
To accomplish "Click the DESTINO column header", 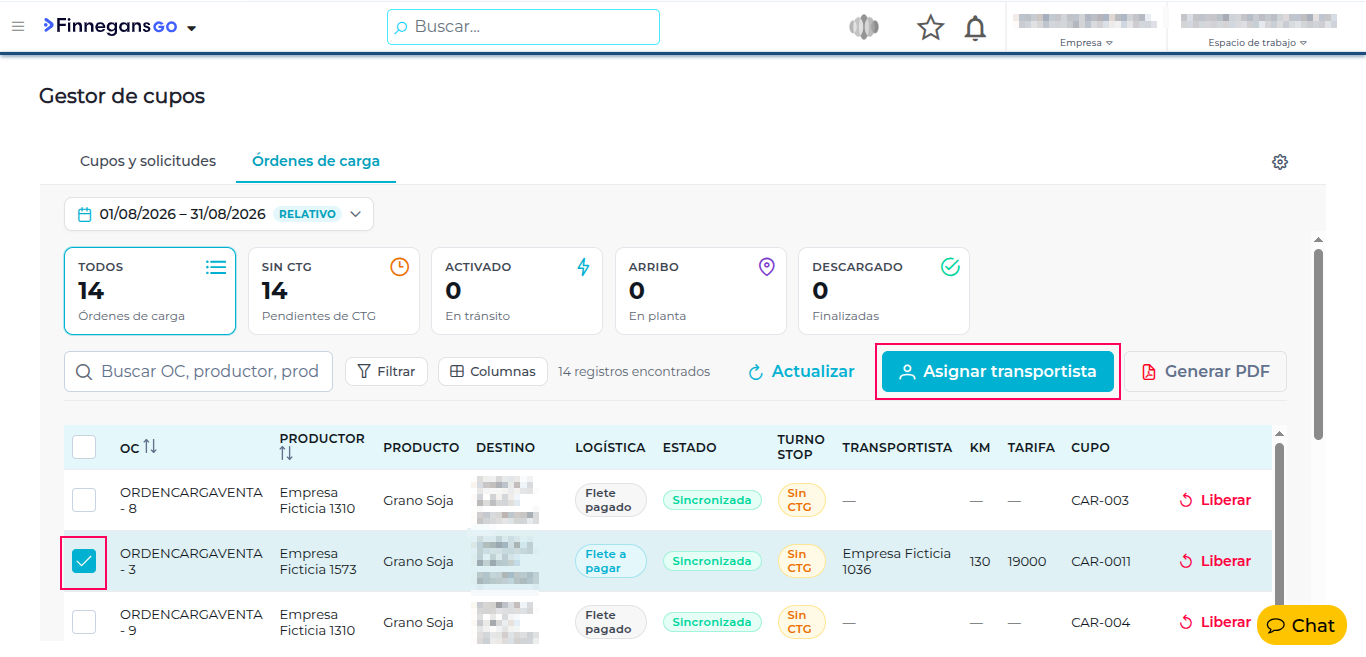I will [505, 448].
